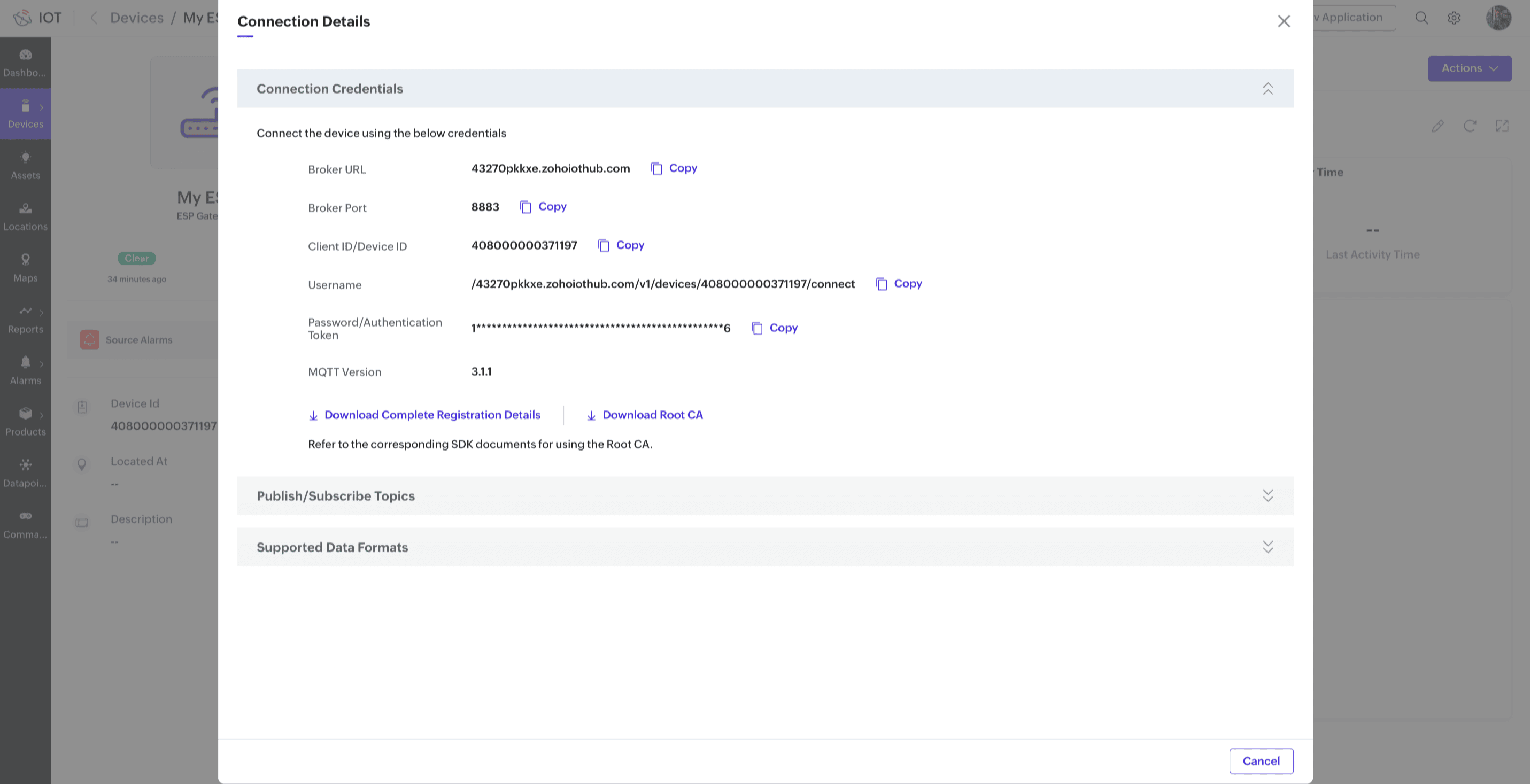Image resolution: width=1530 pixels, height=784 pixels.
Task: Copy the Password/Authentication Token
Action: pos(775,328)
